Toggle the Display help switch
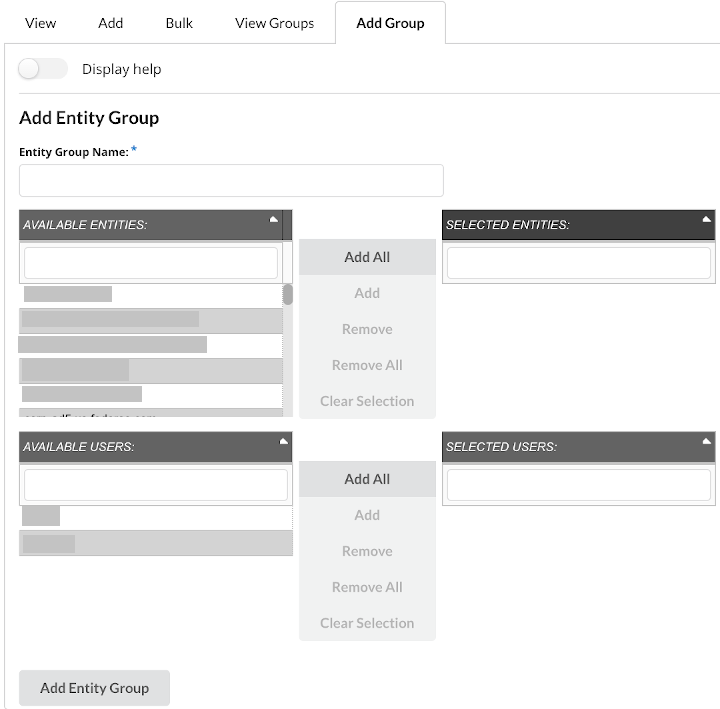The height and width of the screenshot is (709, 720). [43, 69]
